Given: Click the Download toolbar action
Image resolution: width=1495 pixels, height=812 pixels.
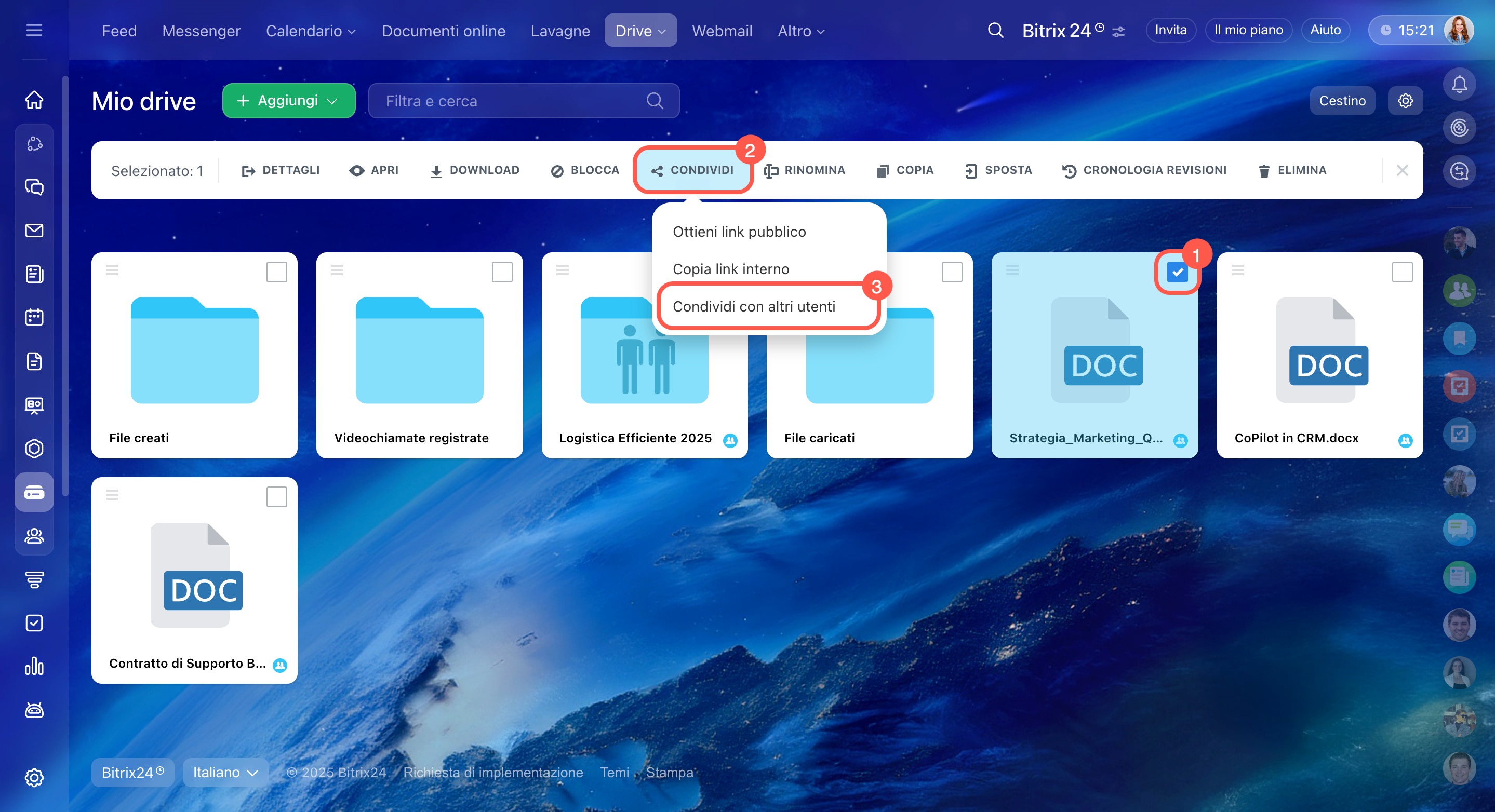Looking at the screenshot, I should [x=474, y=170].
